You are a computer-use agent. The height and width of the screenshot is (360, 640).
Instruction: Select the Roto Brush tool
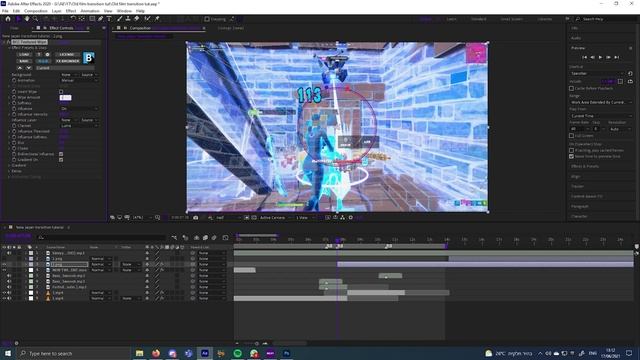147,19
